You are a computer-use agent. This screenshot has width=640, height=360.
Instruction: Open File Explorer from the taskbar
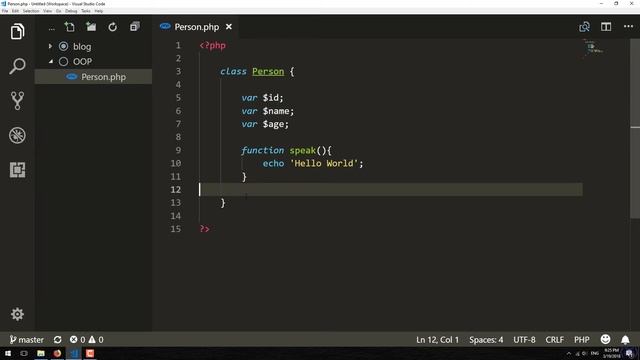(x=40, y=353)
